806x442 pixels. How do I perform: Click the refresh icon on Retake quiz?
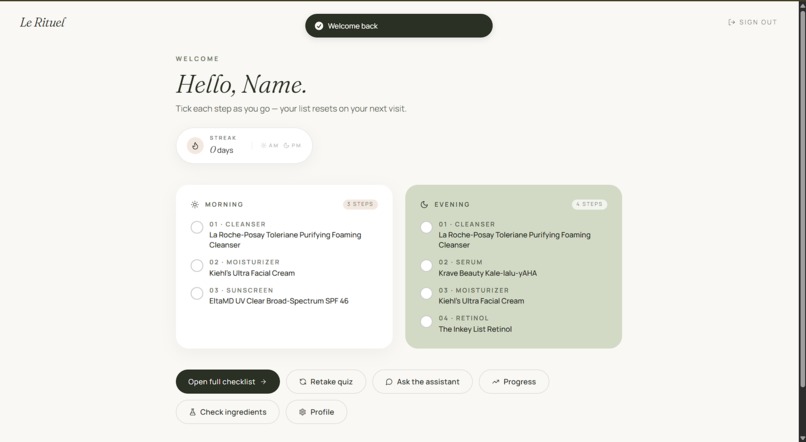pyautogui.click(x=303, y=382)
